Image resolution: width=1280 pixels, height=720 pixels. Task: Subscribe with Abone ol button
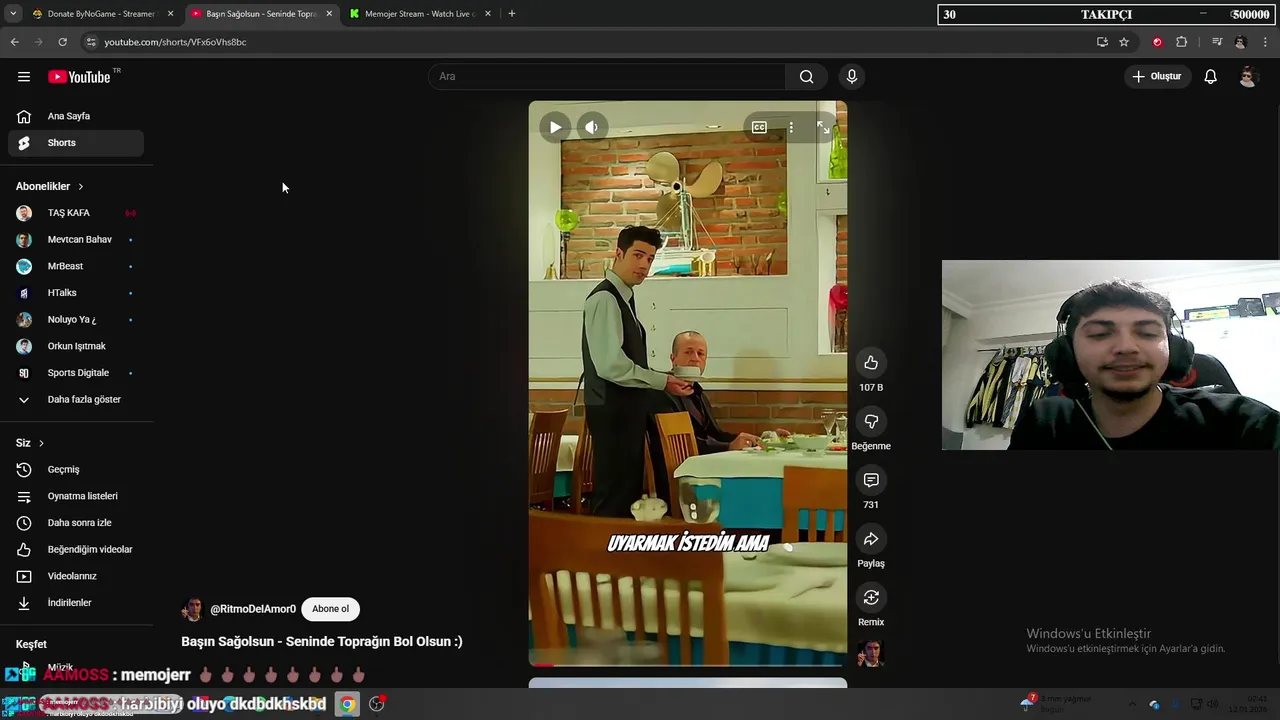330,609
